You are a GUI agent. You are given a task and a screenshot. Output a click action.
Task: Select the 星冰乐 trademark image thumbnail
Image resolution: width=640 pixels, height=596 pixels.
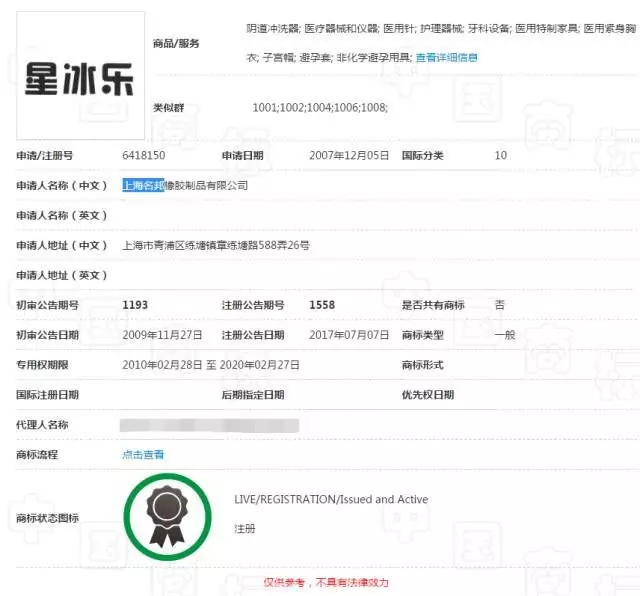click(80, 76)
